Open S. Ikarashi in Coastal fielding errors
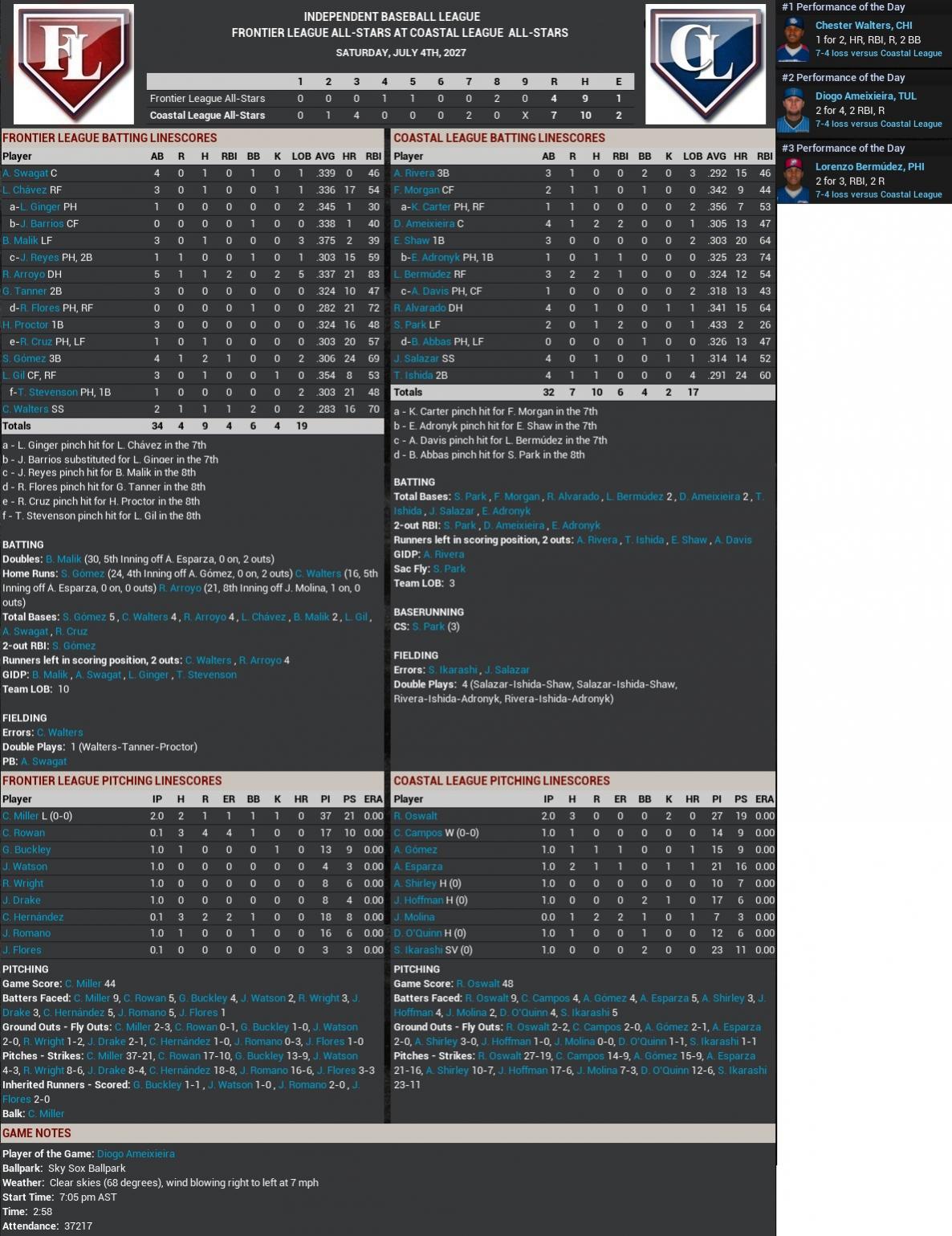This screenshot has height=1236, width=952. (453, 670)
